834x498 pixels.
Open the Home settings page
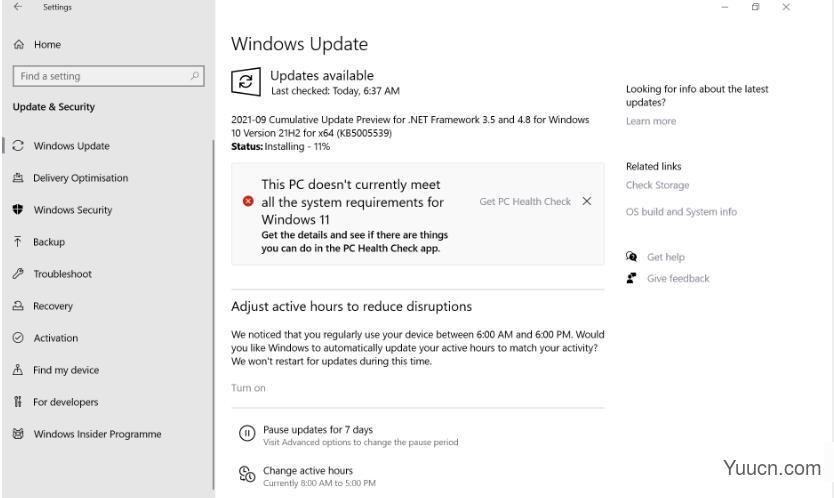click(47, 45)
